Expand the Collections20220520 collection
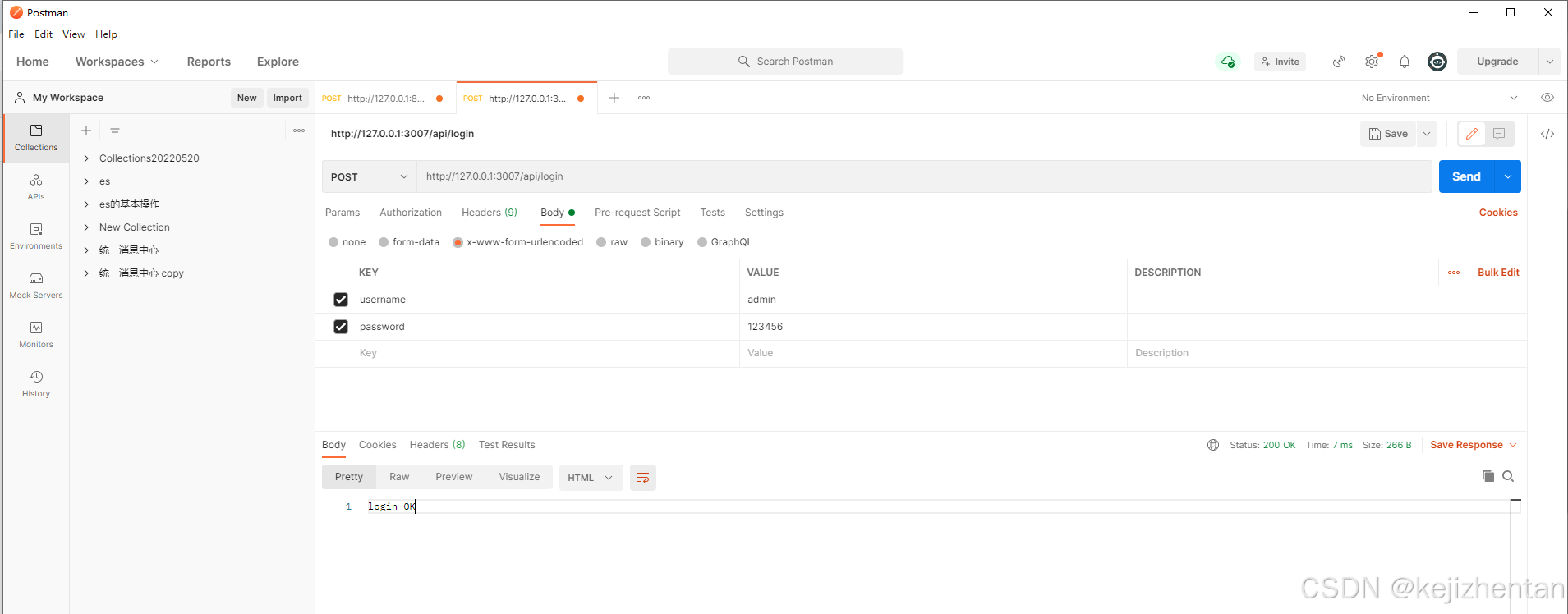This screenshot has height=614, width=1568. [x=86, y=158]
